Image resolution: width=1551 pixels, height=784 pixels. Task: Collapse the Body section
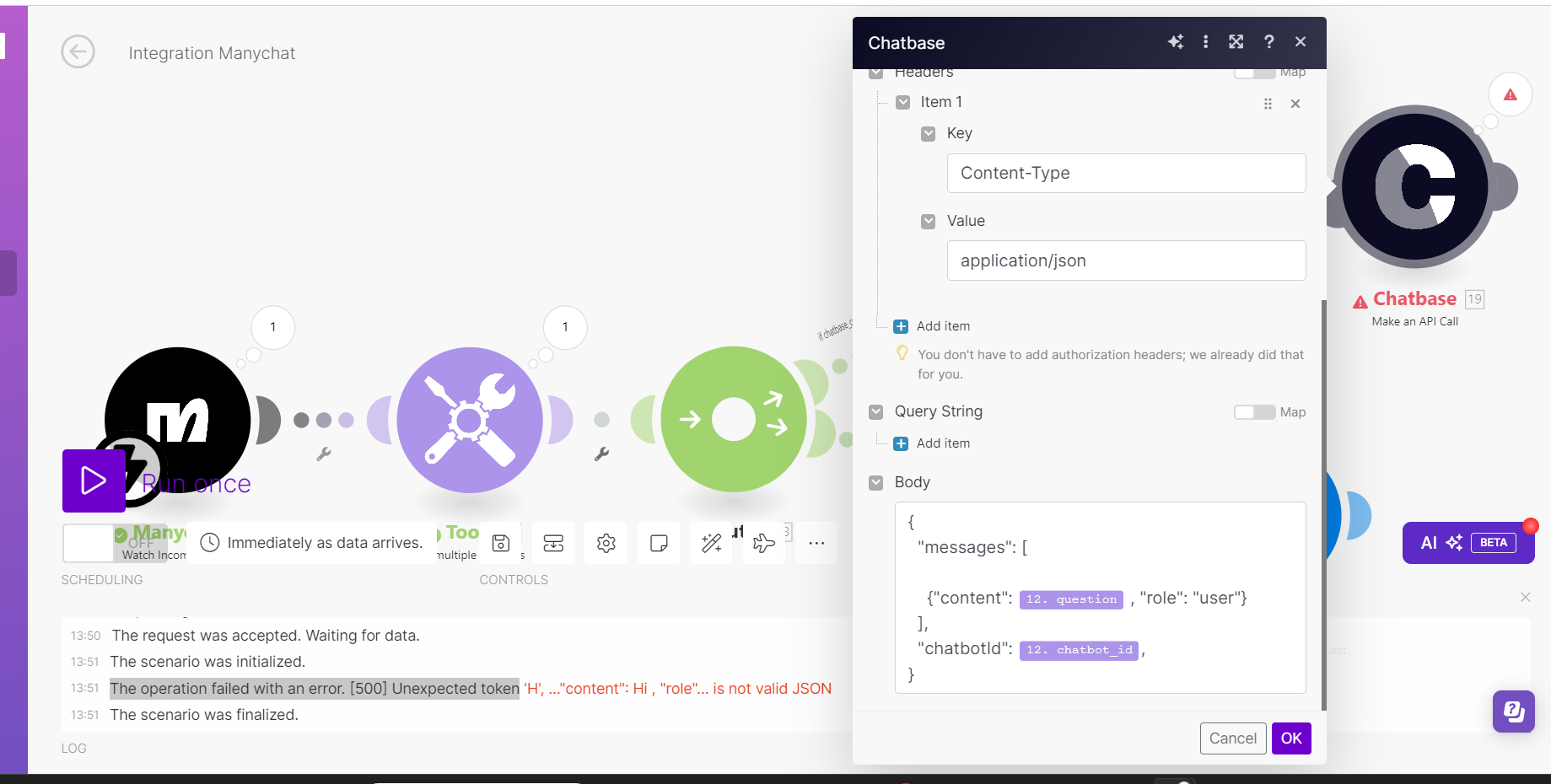876,482
